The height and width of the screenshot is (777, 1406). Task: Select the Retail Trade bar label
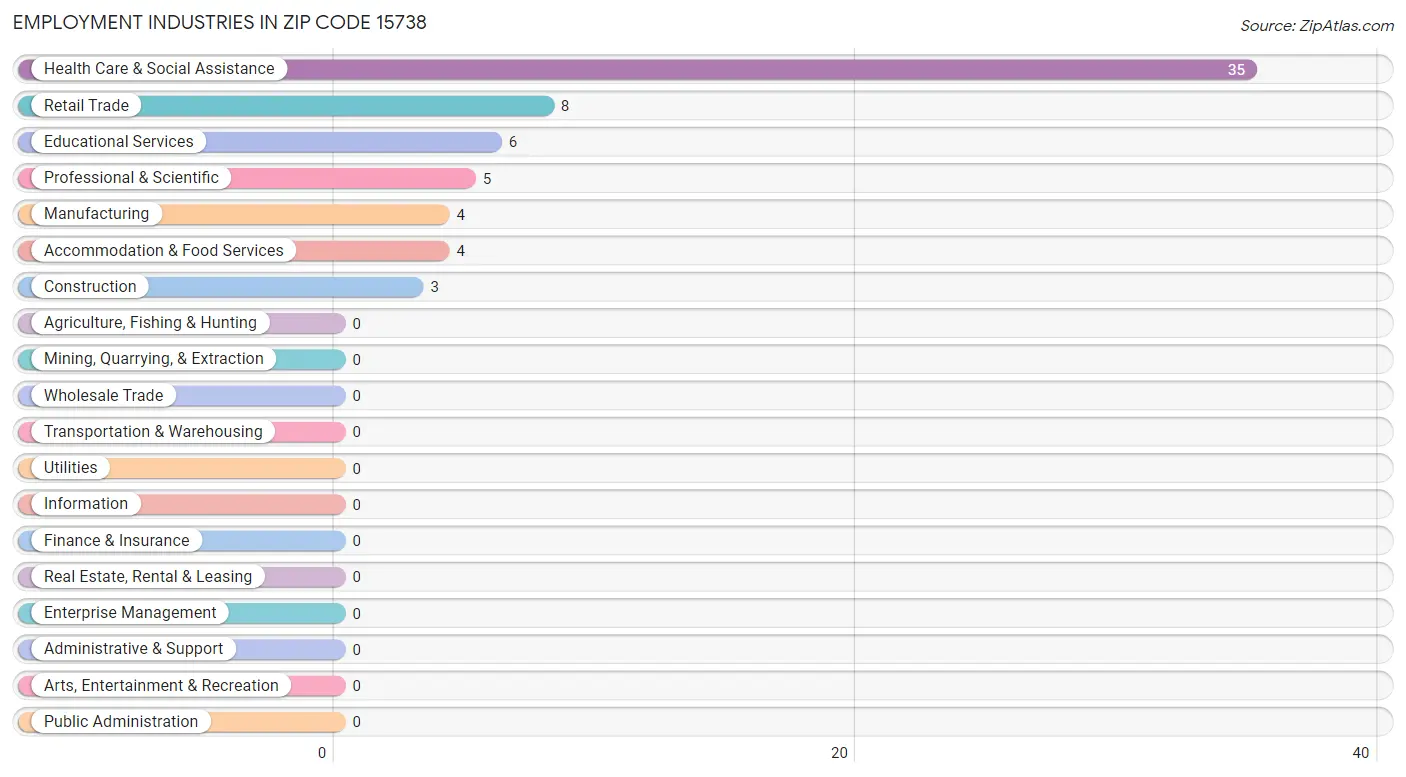point(86,105)
